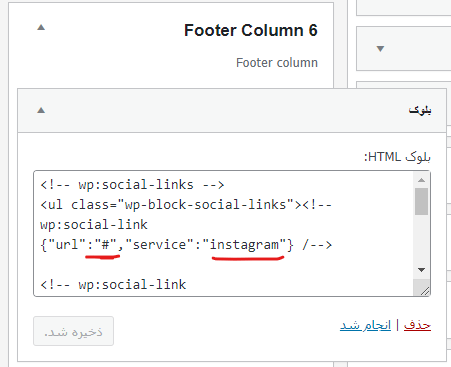The height and width of the screenshot is (367, 451).
Task: Click the بلوک HTML field label
Action: [x=397, y=157]
